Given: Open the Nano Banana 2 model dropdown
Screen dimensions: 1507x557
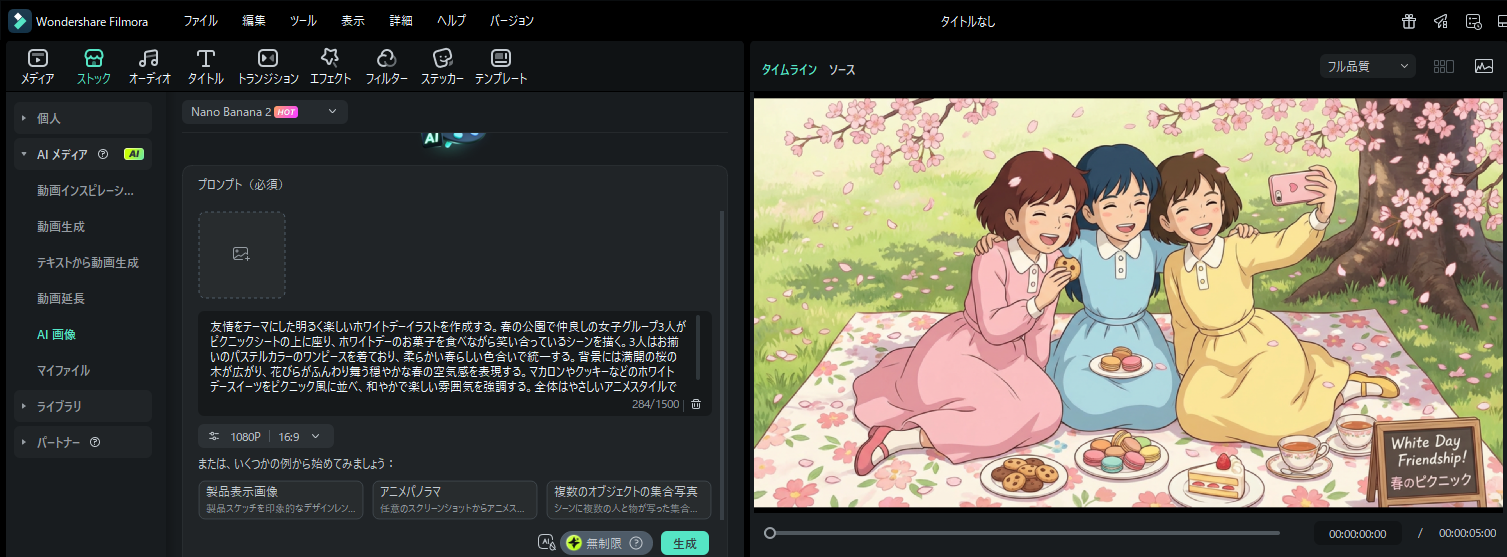Looking at the screenshot, I should click(265, 112).
